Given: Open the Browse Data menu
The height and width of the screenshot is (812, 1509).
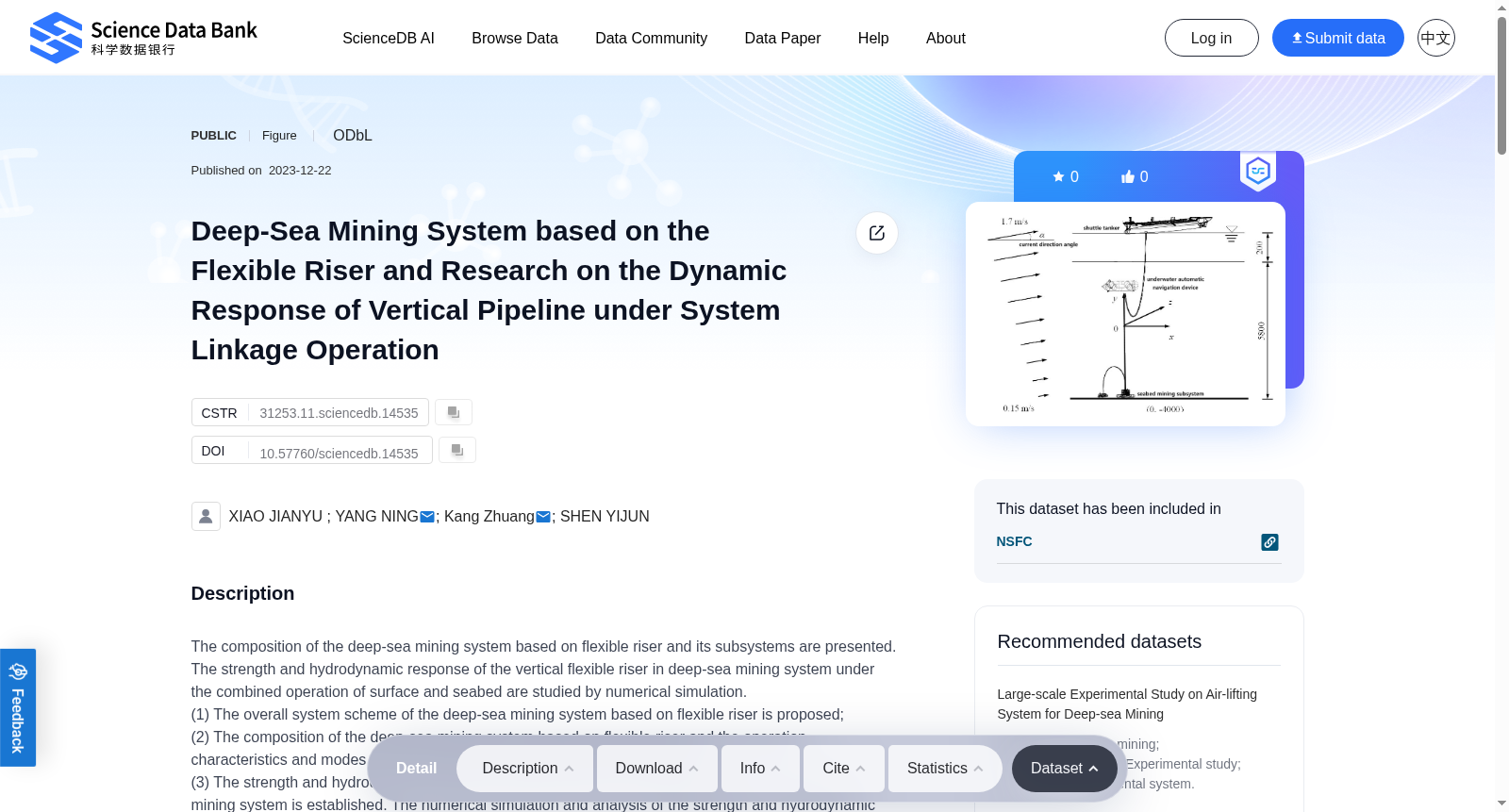Looking at the screenshot, I should point(515,38).
